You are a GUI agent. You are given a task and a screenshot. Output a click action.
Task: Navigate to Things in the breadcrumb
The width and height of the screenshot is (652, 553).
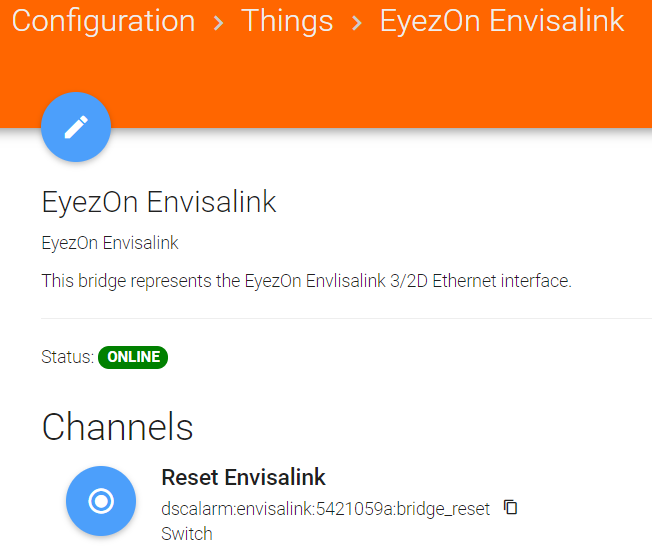288,21
